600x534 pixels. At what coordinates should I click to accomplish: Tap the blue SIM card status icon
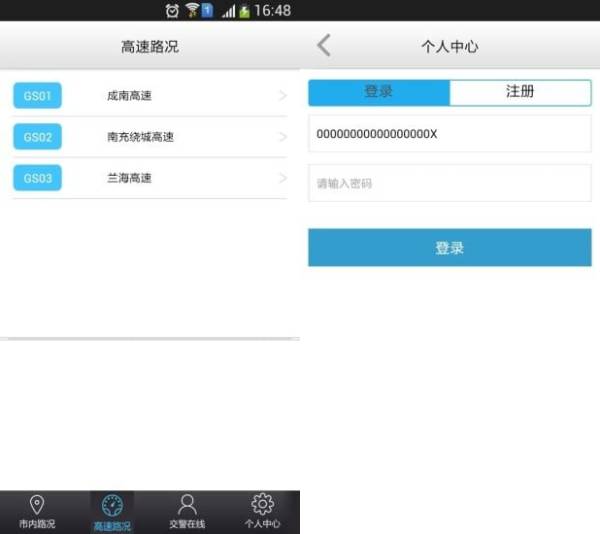[x=207, y=10]
